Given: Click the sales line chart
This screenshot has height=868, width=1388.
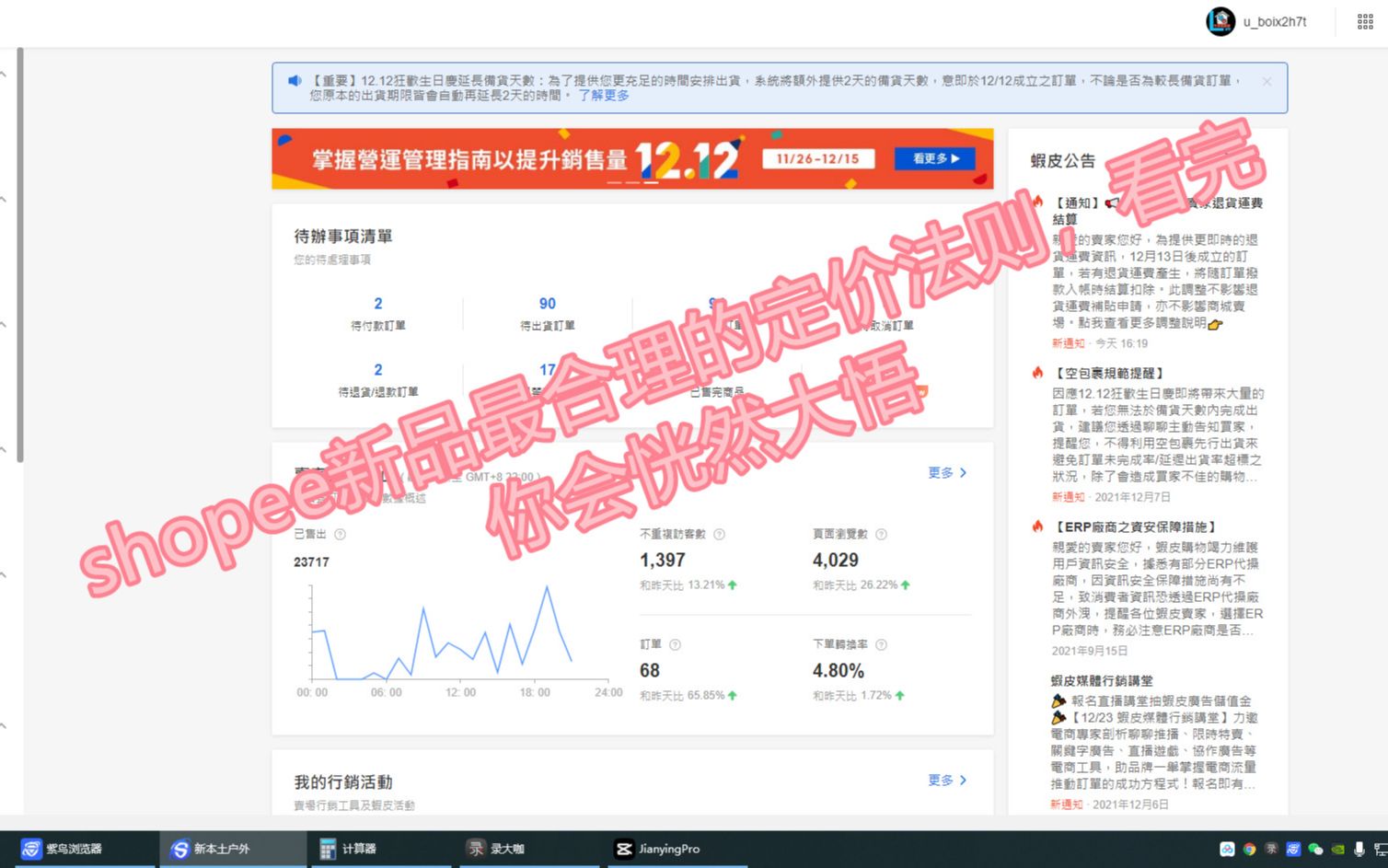Looking at the screenshot, I should [442, 633].
